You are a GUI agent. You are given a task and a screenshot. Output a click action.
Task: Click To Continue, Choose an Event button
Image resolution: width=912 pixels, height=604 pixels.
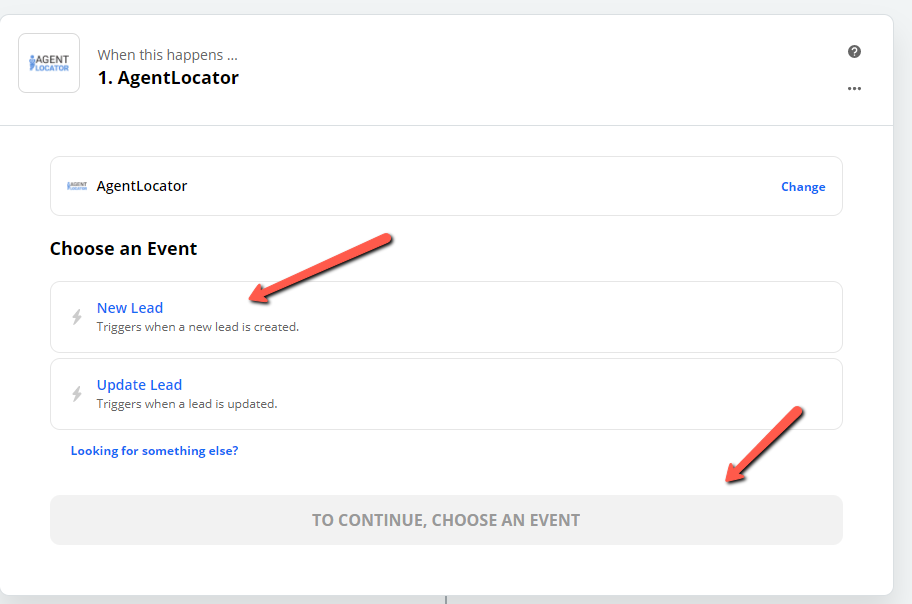pyautogui.click(x=446, y=520)
